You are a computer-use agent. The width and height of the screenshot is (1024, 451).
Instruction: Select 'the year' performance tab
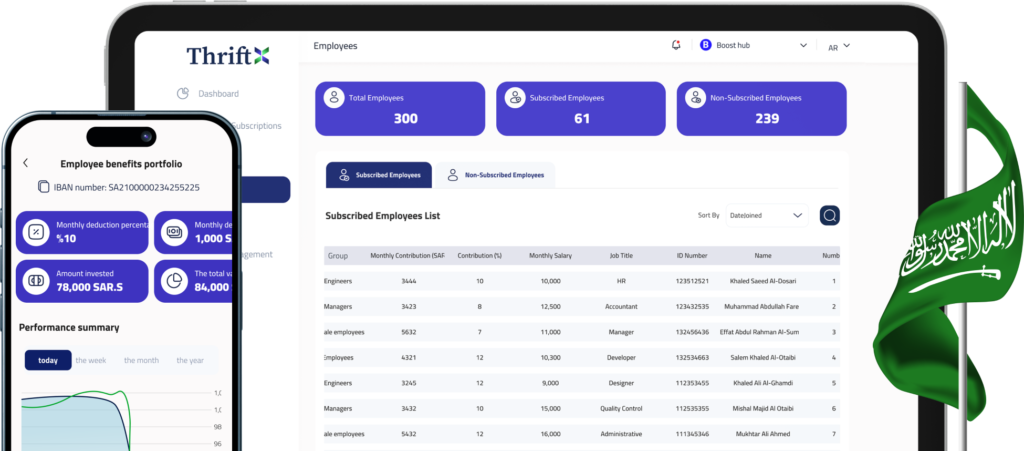(x=190, y=360)
